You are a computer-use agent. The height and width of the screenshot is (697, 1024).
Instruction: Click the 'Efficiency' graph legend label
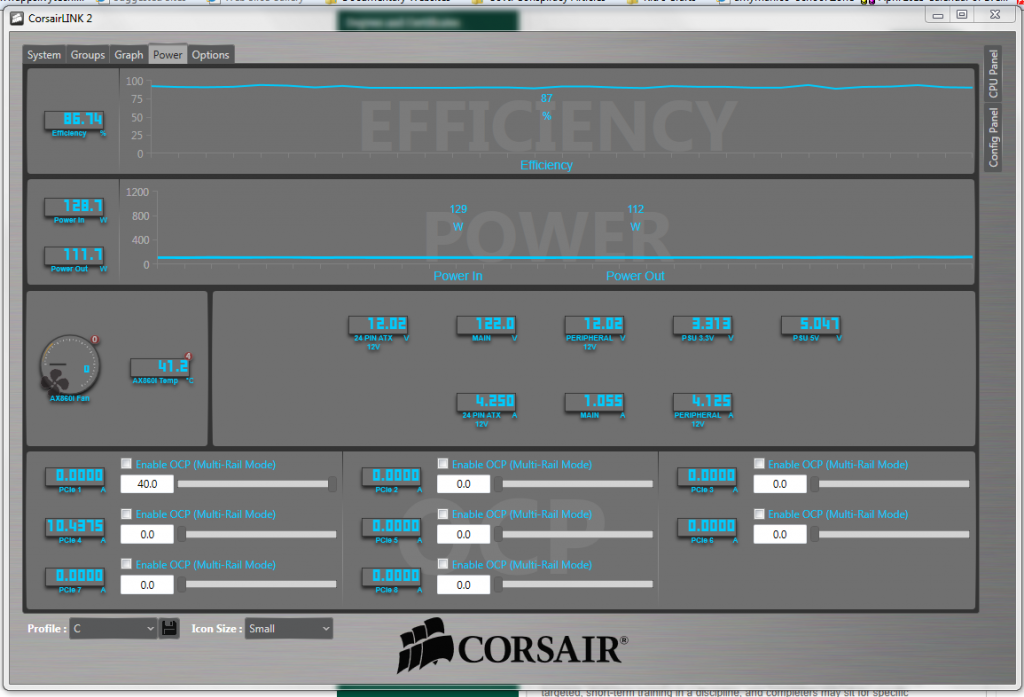point(546,165)
